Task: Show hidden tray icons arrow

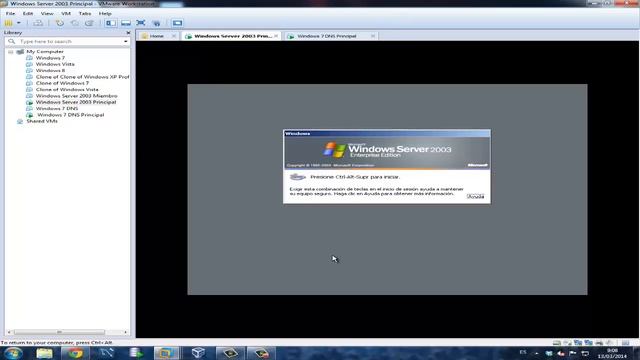Action: pyautogui.click(x=536, y=353)
